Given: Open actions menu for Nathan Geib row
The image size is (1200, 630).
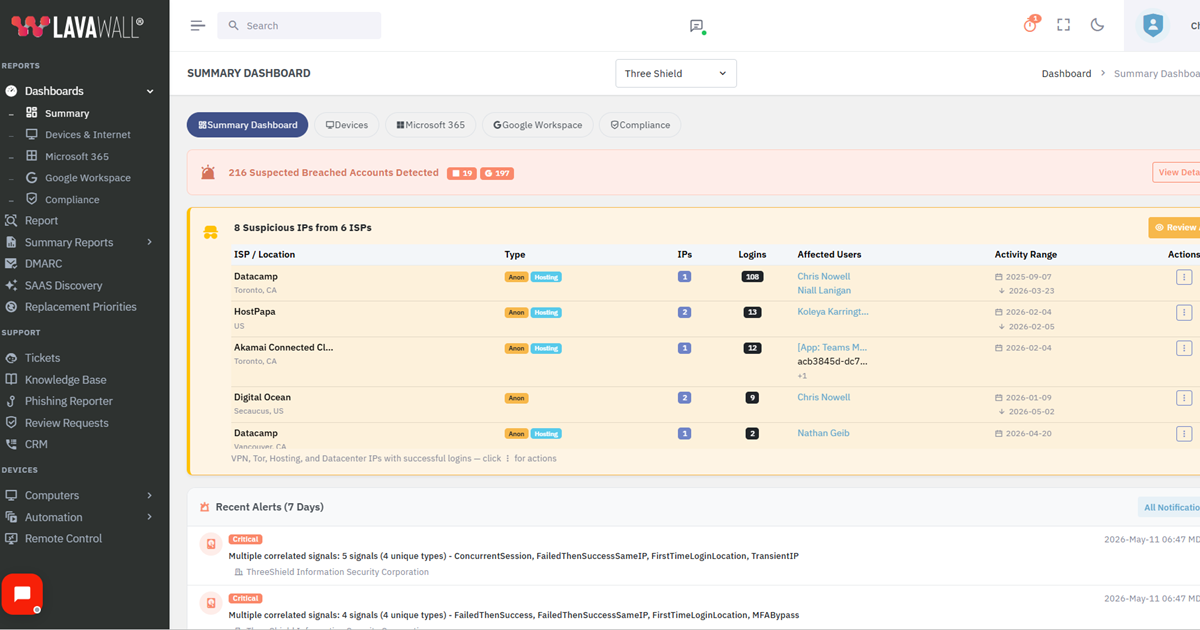Looking at the screenshot, I should point(1184,434).
